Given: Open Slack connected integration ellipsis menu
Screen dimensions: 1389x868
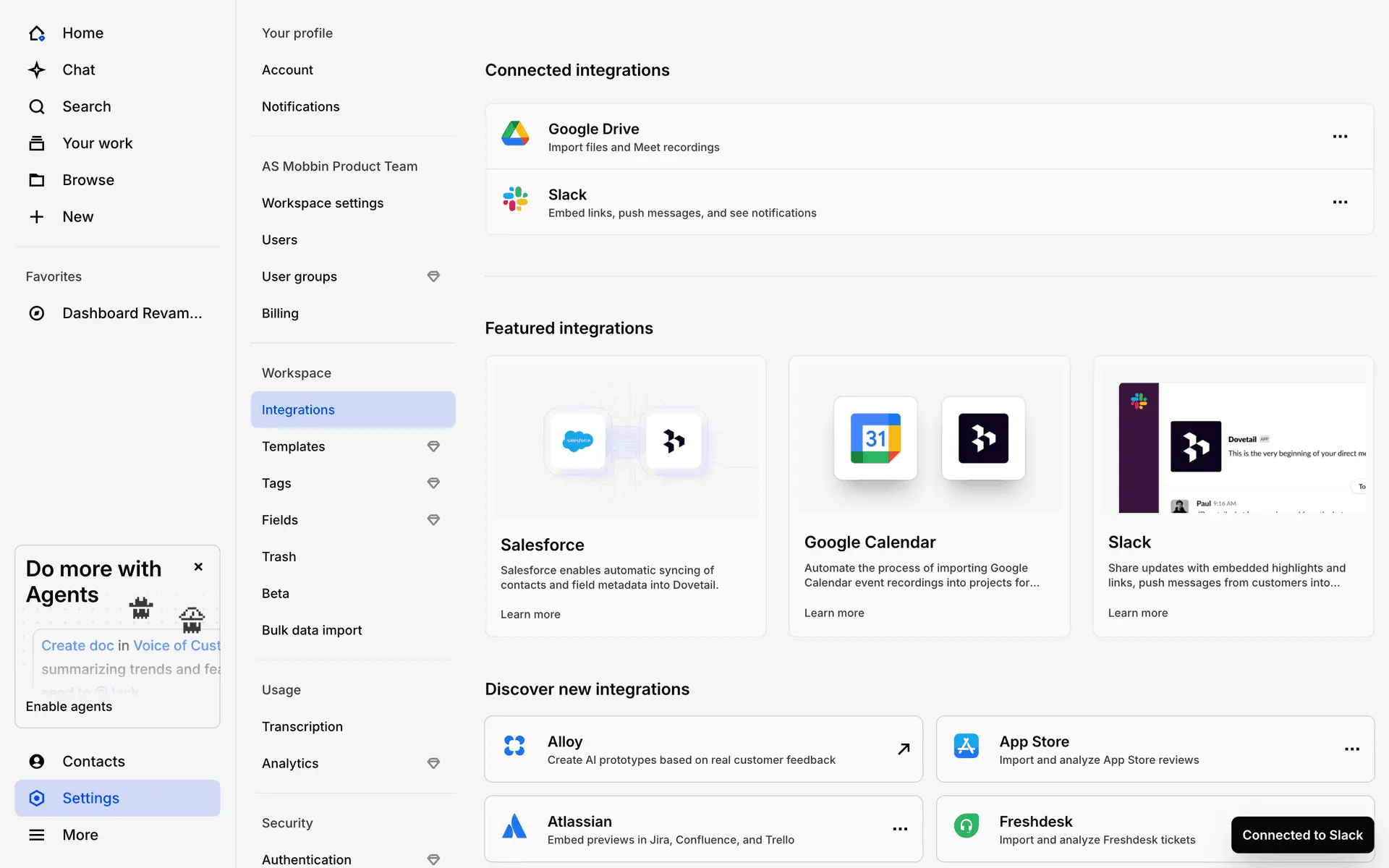Looking at the screenshot, I should click(x=1340, y=203).
